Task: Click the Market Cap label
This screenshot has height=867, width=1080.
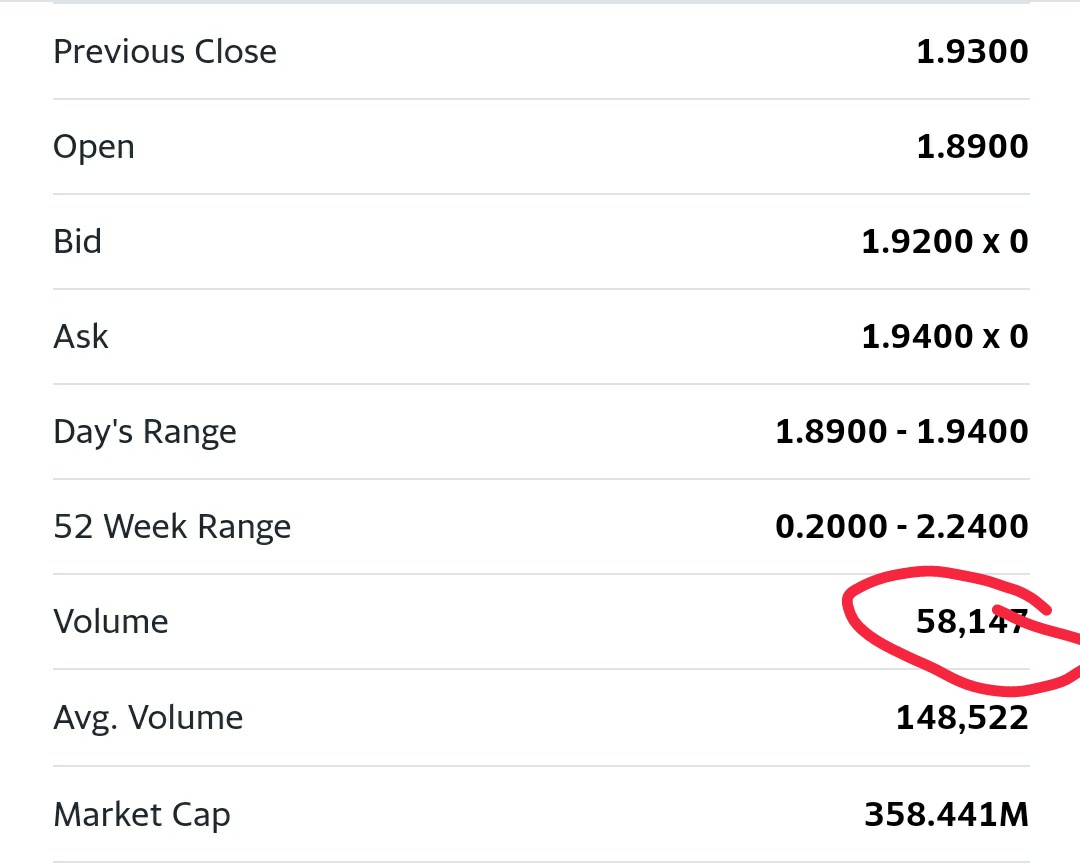Action: (x=142, y=815)
